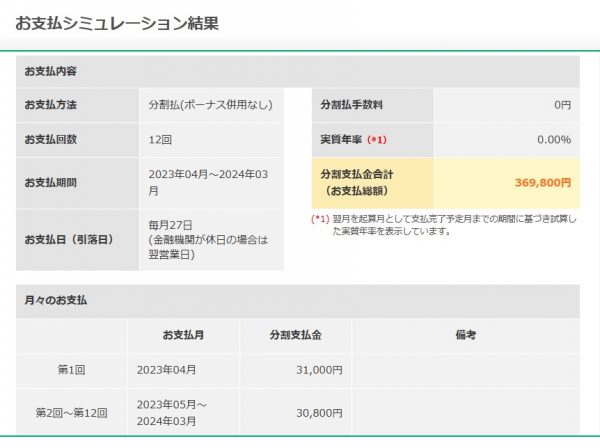The image size is (600, 448).
Task: Click the お支払シミュレーション結果 heading
Action: tap(117, 23)
